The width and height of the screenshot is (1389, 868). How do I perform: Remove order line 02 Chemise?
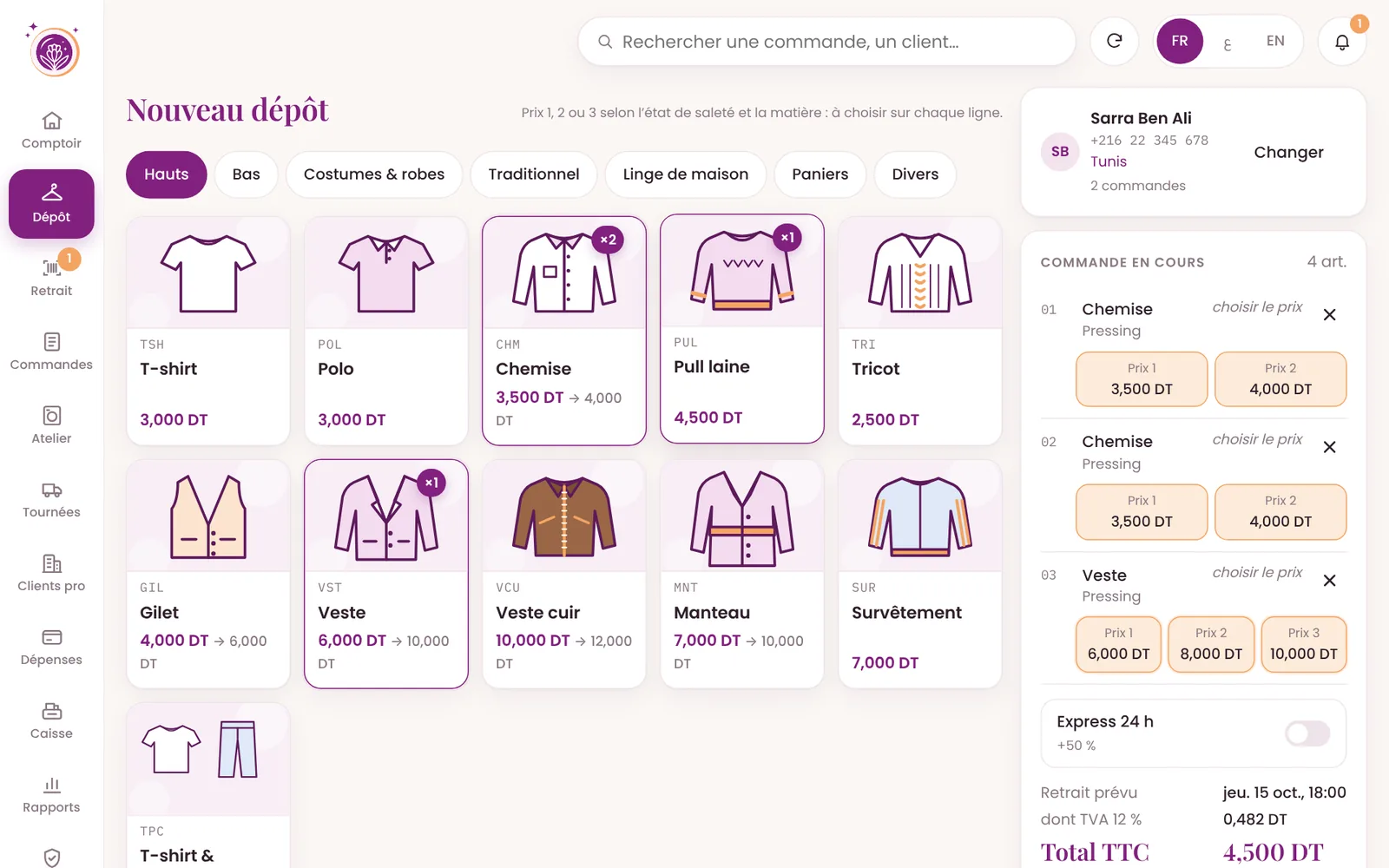click(1329, 447)
